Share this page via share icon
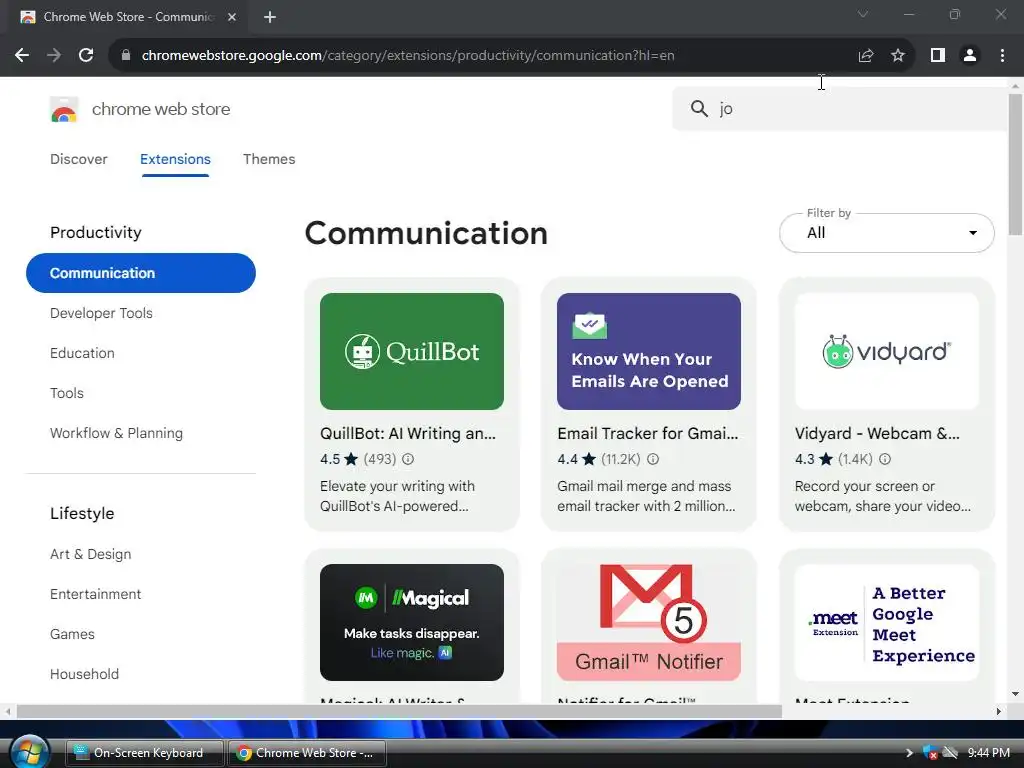Viewport: 1024px width, 768px height. point(866,56)
